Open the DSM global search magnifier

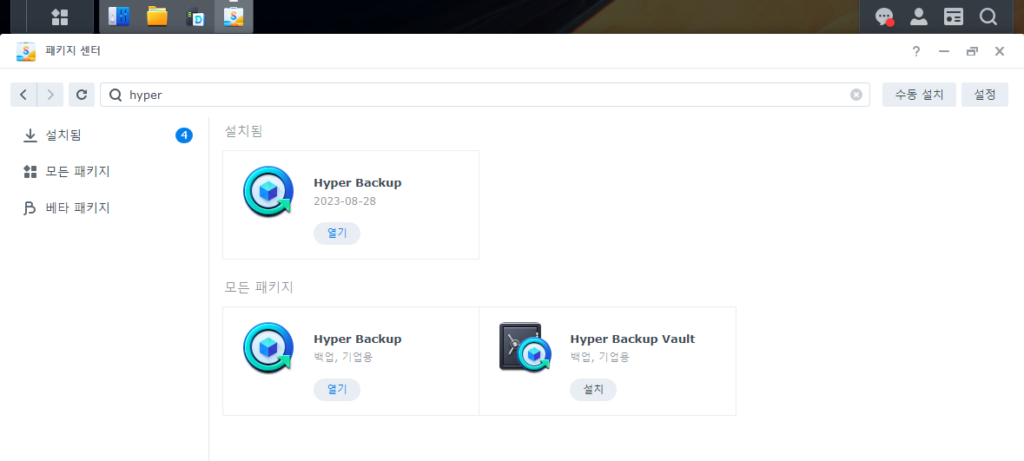[989, 17]
